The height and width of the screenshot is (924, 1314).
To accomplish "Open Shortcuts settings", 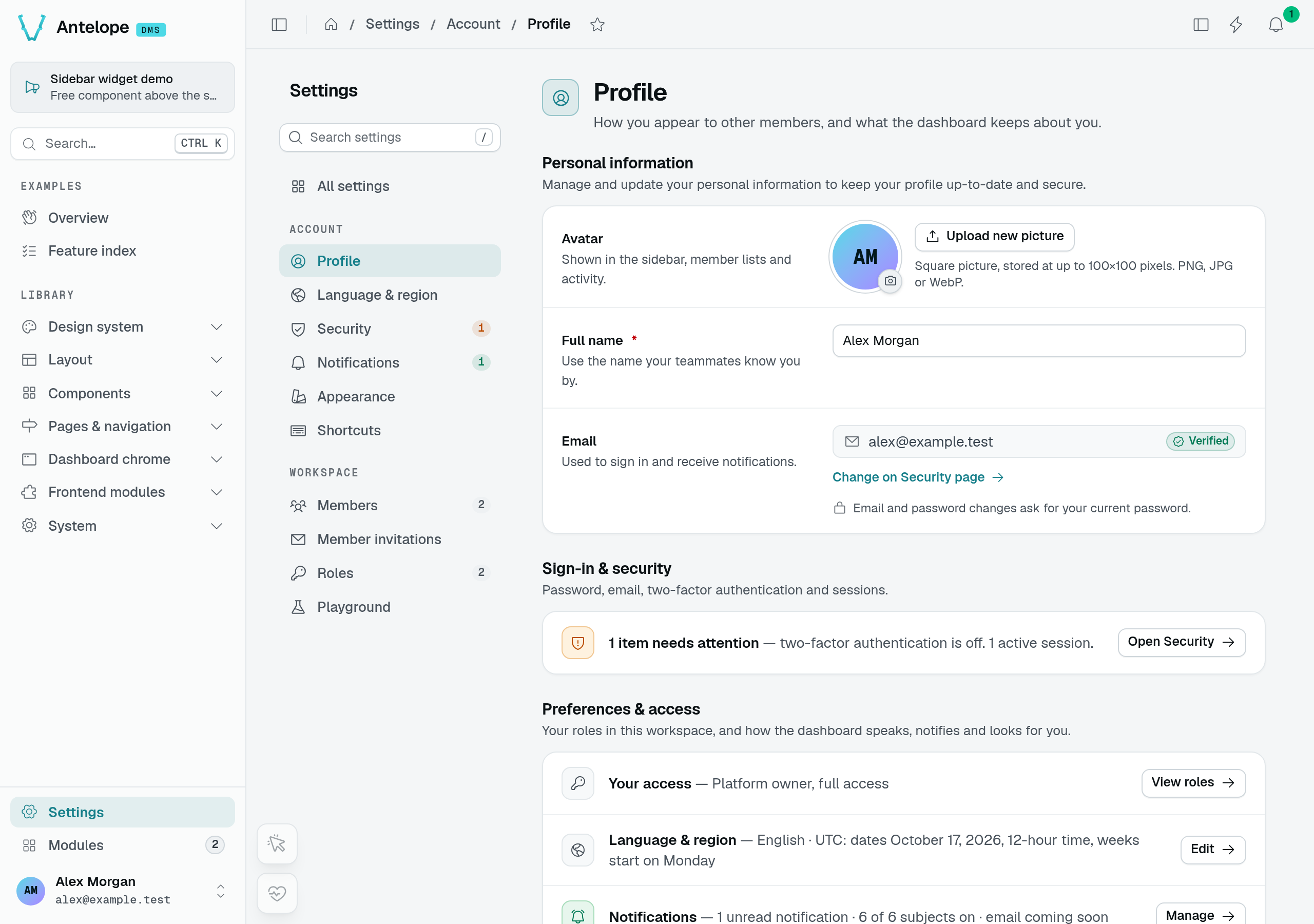I will [390, 430].
